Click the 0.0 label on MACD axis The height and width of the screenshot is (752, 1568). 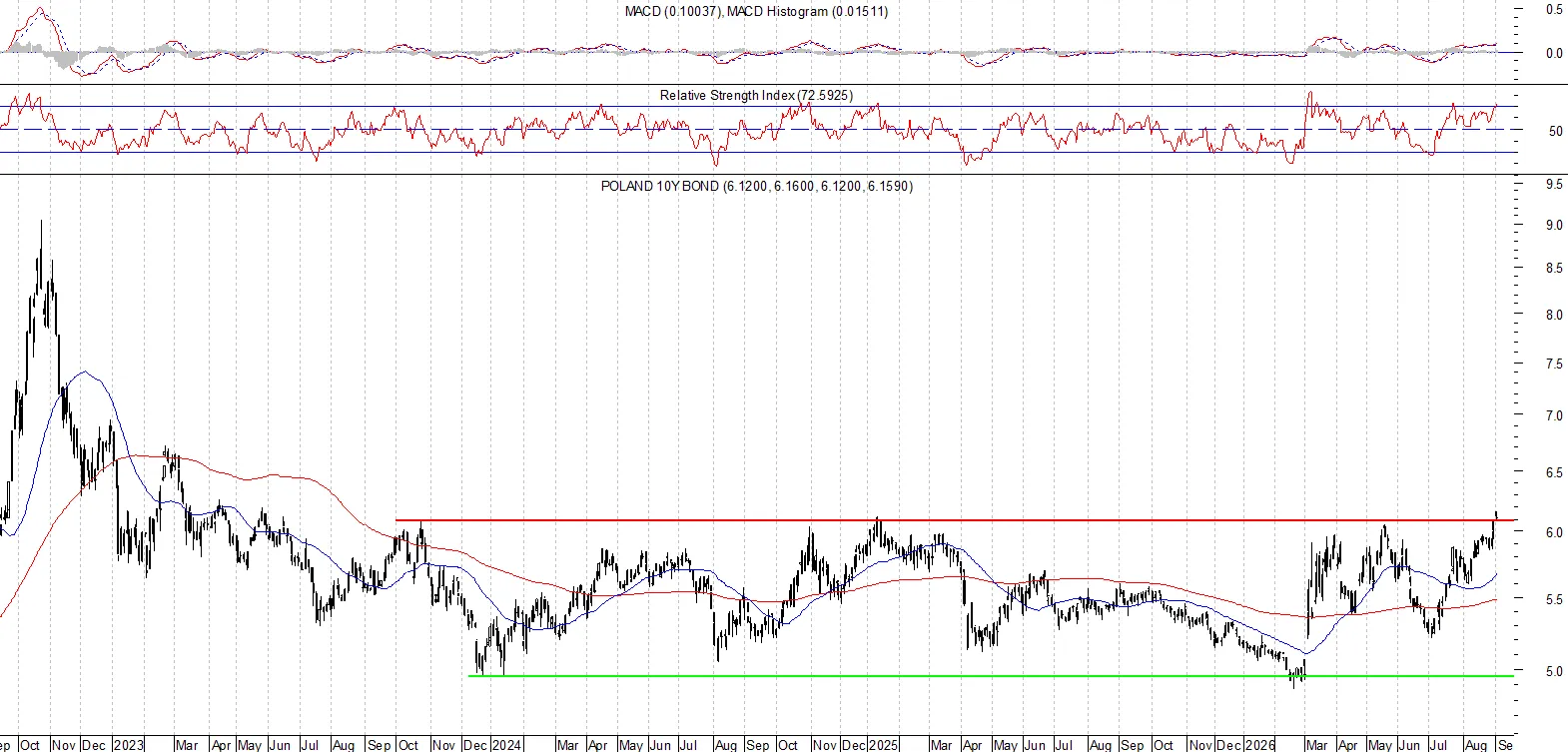(1554, 54)
